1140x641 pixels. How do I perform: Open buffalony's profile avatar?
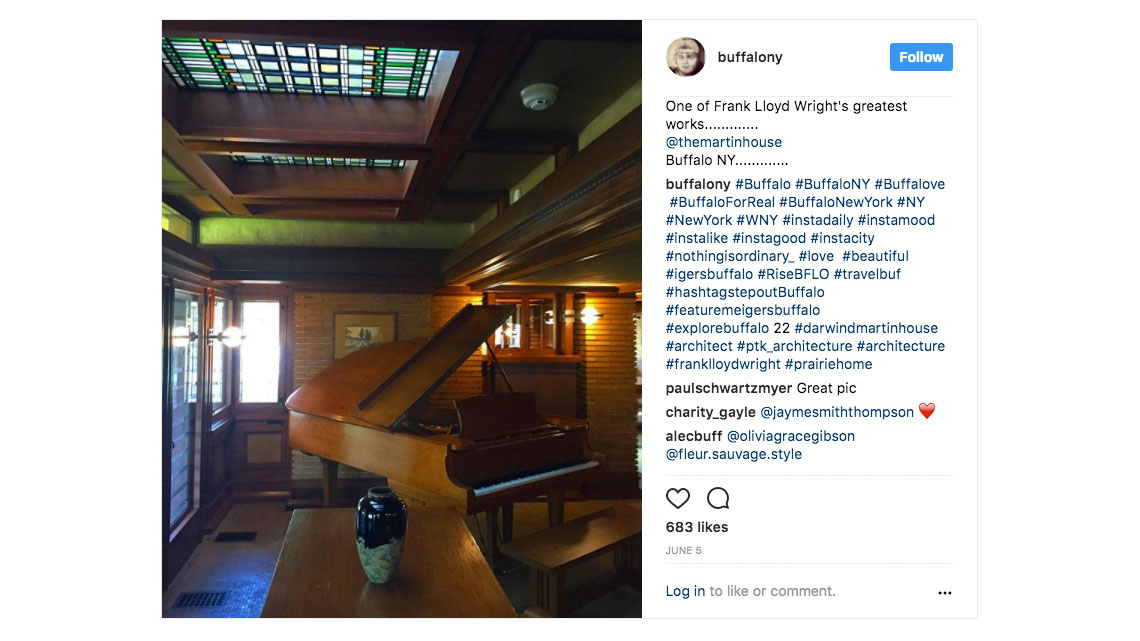[x=686, y=57]
